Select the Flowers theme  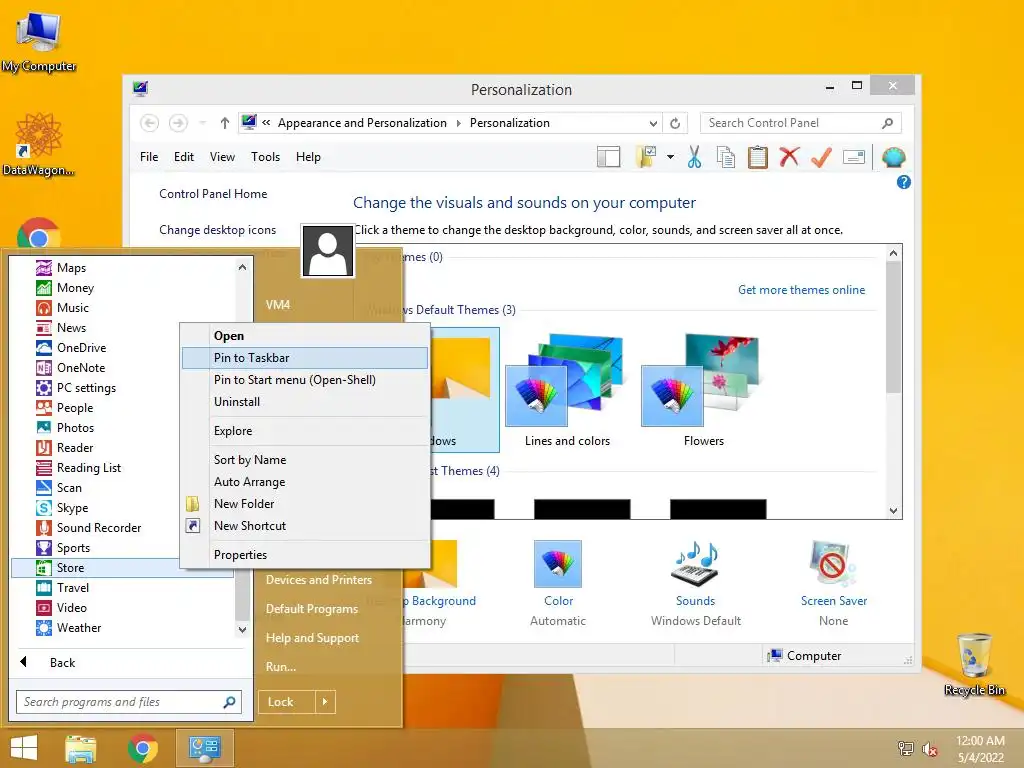703,391
